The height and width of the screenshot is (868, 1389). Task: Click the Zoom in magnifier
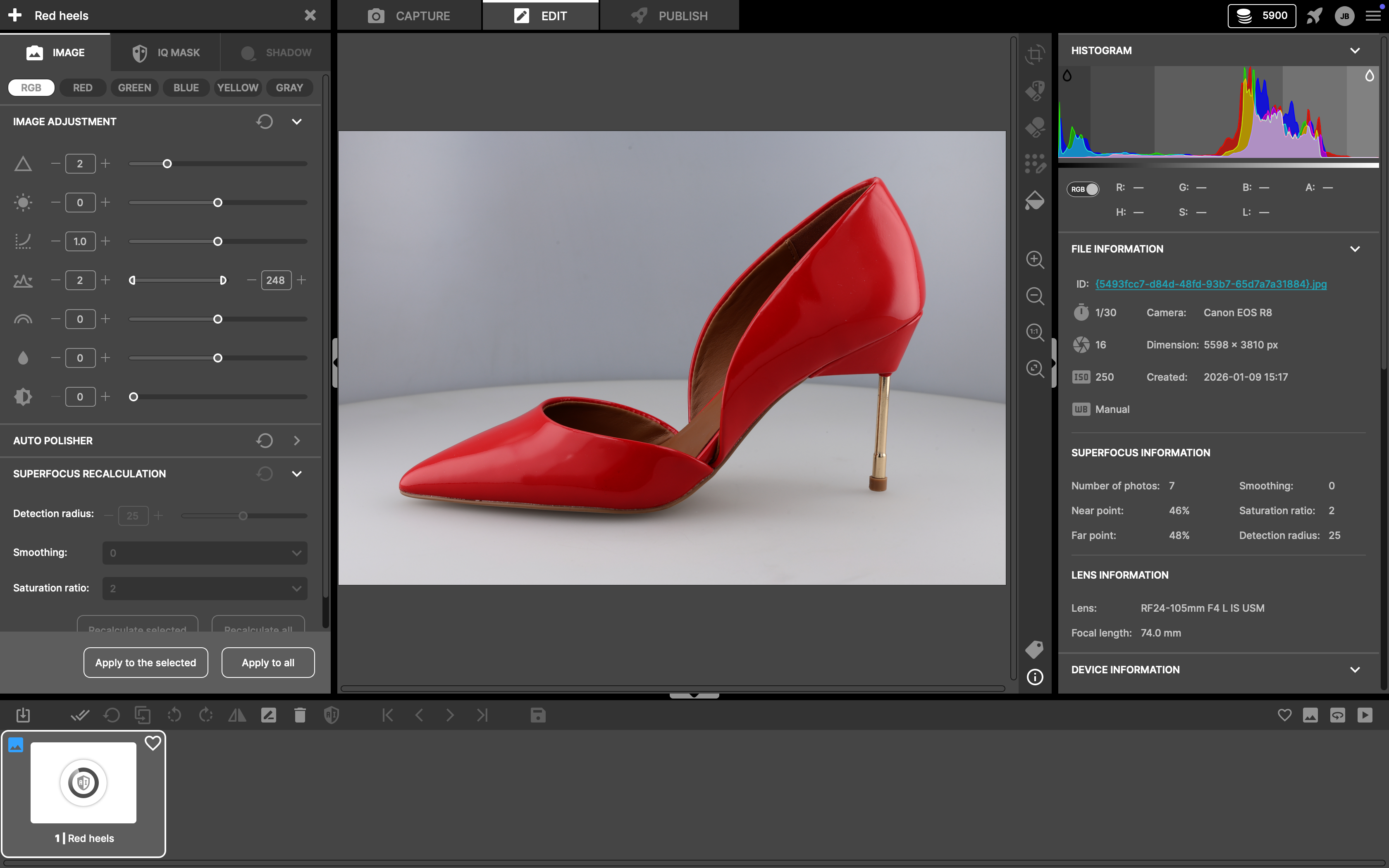1035,260
